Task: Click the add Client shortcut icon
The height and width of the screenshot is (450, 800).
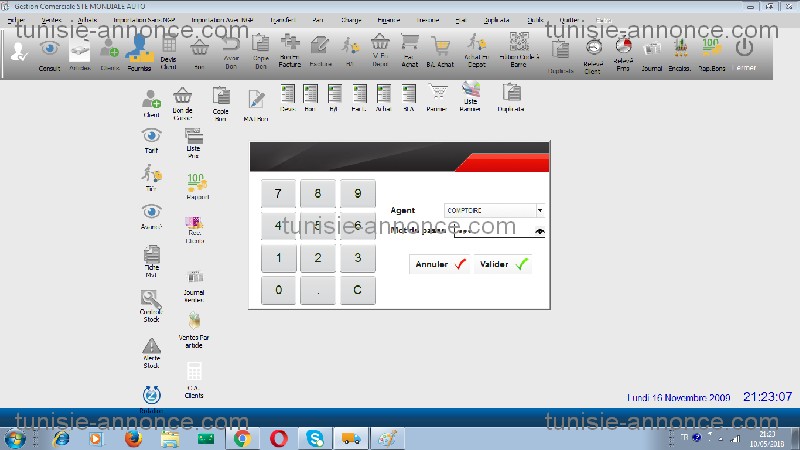Action: (x=151, y=101)
